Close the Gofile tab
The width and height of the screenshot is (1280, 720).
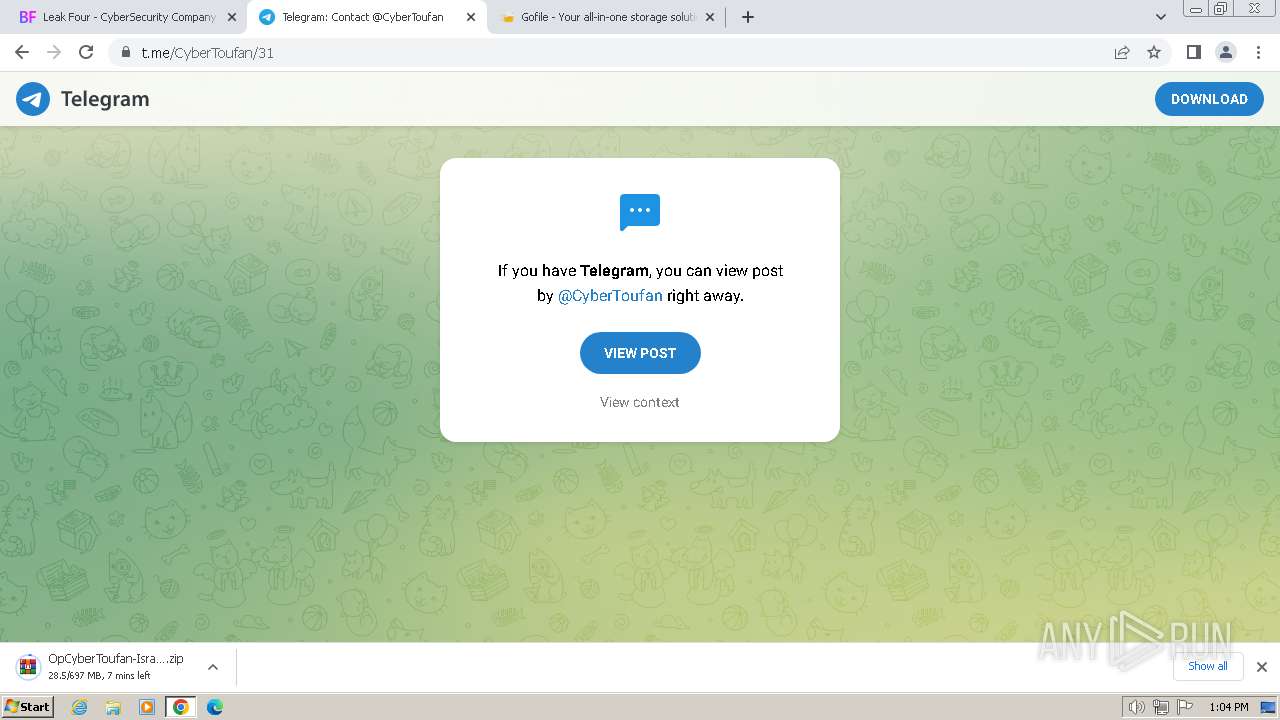(710, 17)
